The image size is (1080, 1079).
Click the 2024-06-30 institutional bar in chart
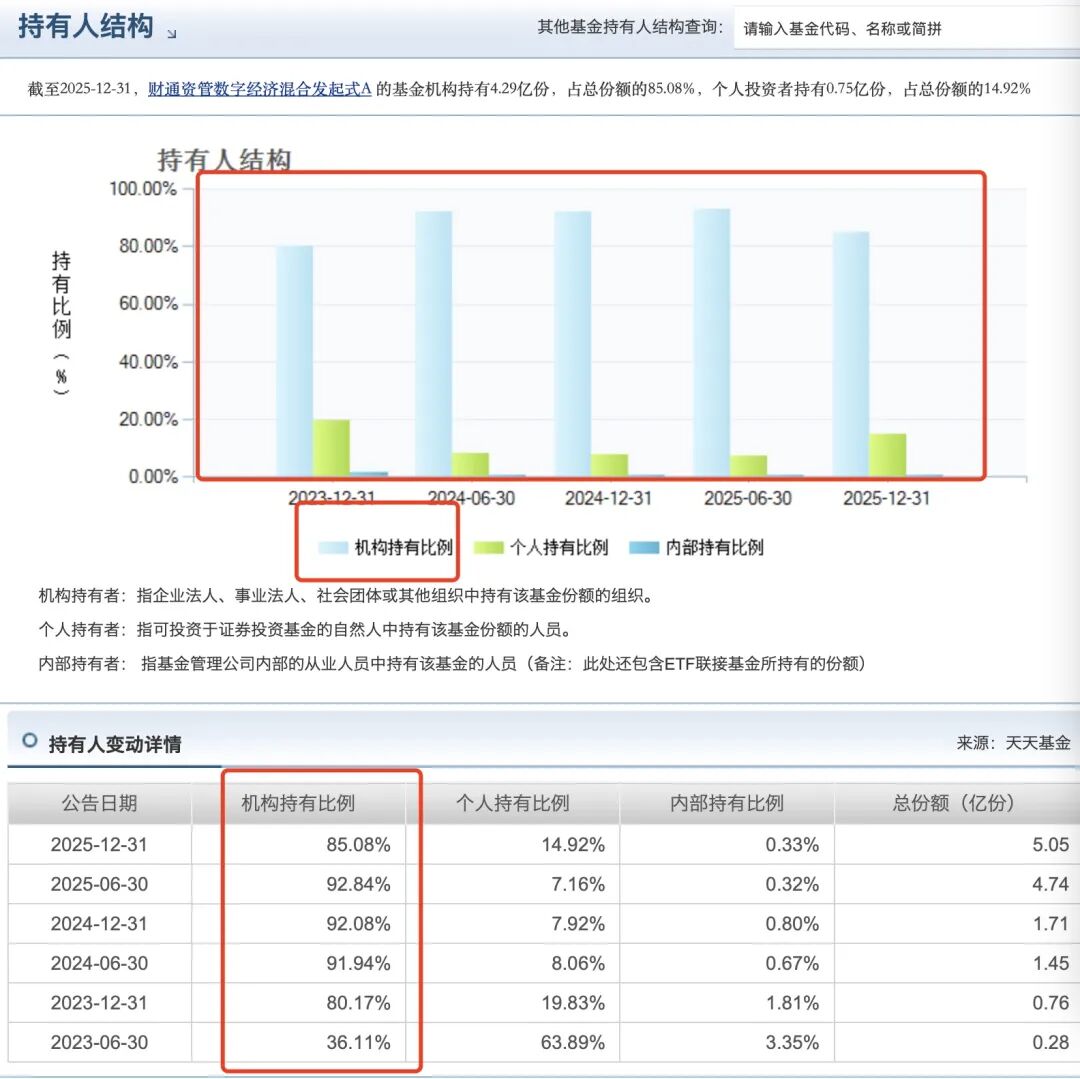click(433, 344)
